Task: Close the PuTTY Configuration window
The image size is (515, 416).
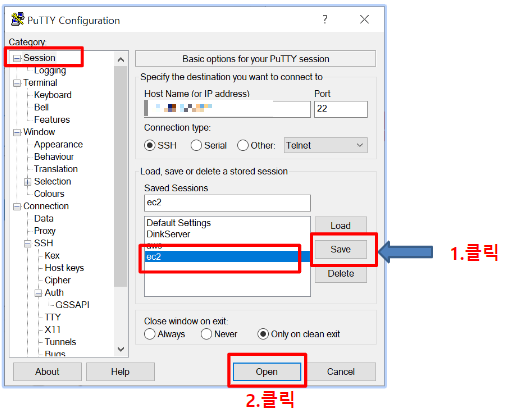Action: click(x=364, y=19)
